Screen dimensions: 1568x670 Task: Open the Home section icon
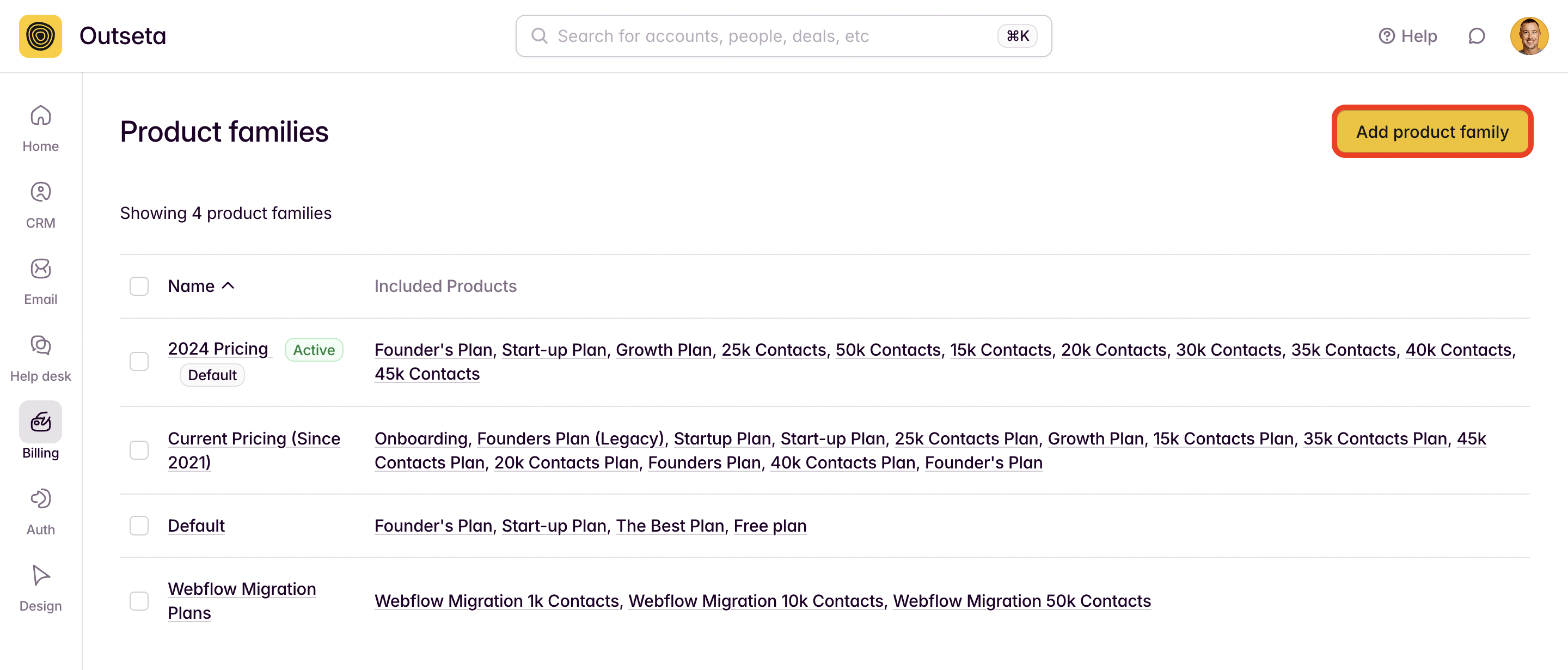[40, 115]
